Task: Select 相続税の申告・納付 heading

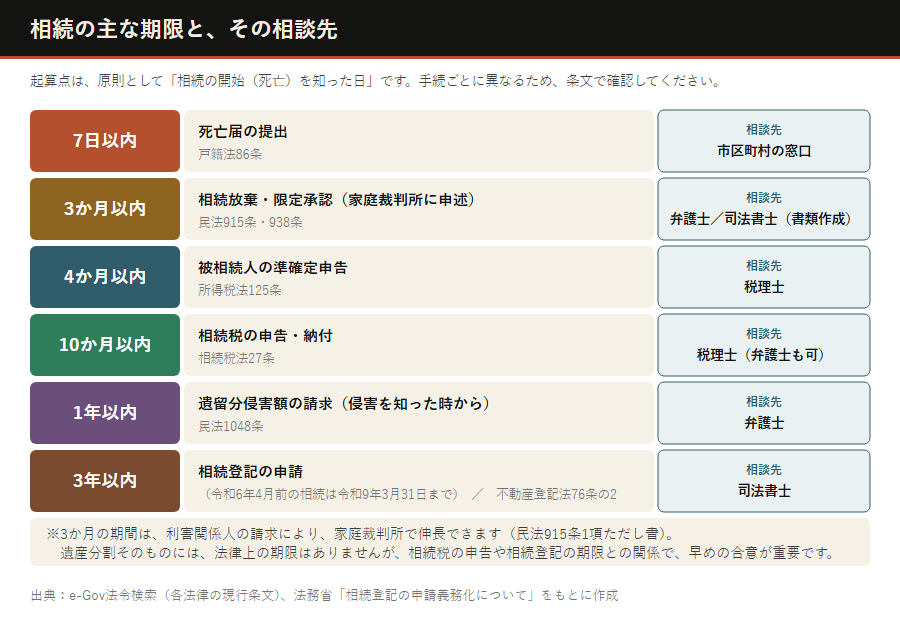Action: 265,336
